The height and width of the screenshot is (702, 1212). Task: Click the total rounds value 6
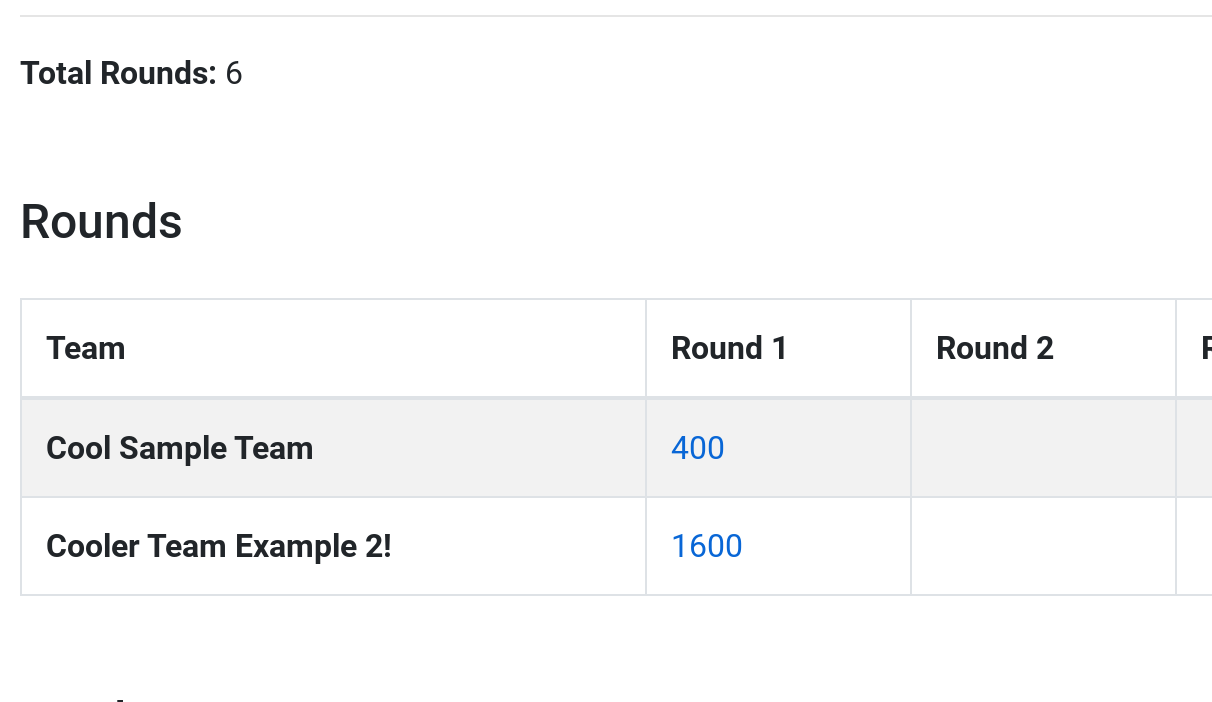234,73
